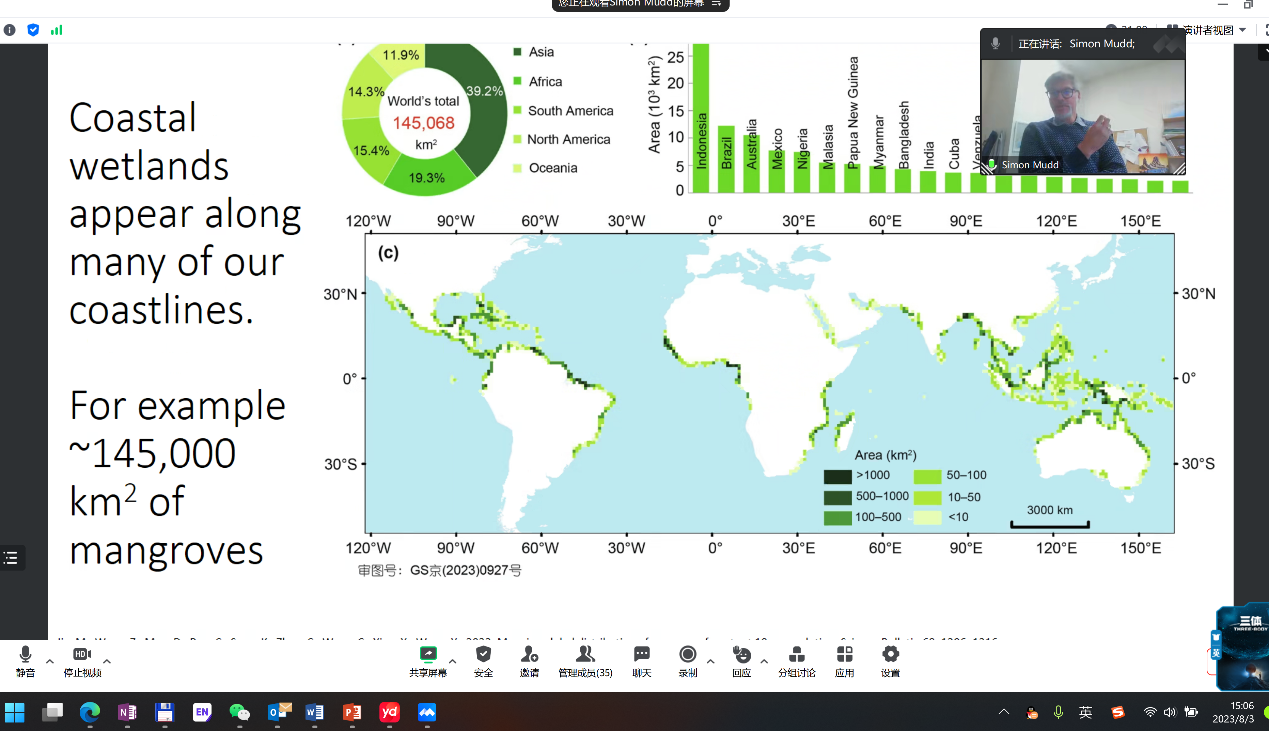
Task: Click the 邀请 invite icon
Action: [529, 655]
